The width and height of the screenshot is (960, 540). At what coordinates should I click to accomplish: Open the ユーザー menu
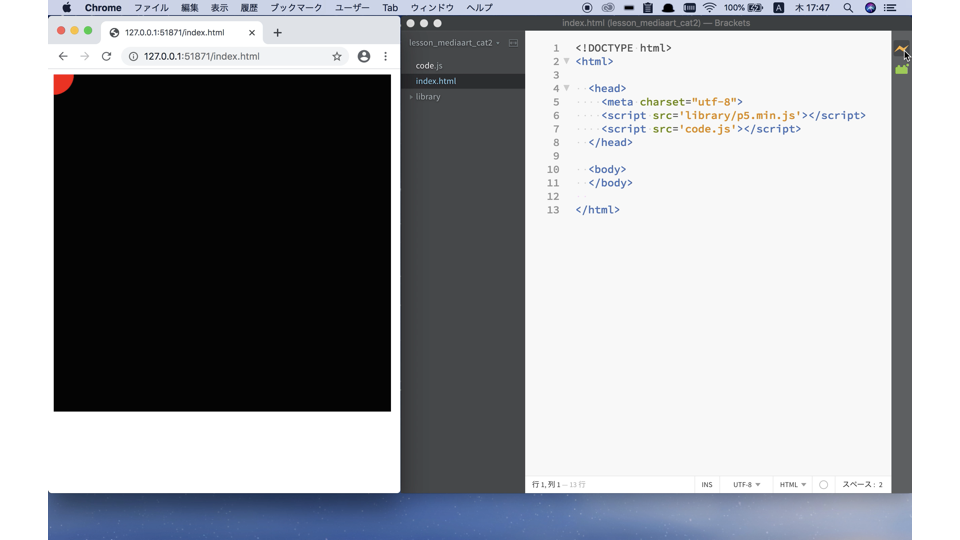click(x=352, y=8)
